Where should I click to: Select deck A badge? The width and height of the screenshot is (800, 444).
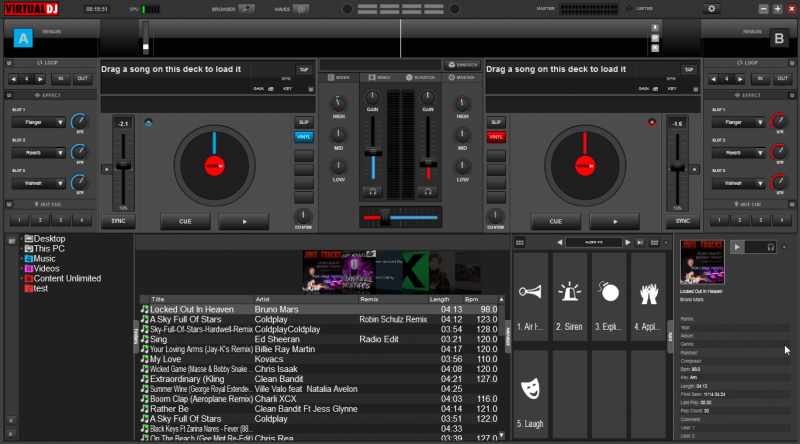(x=23, y=38)
